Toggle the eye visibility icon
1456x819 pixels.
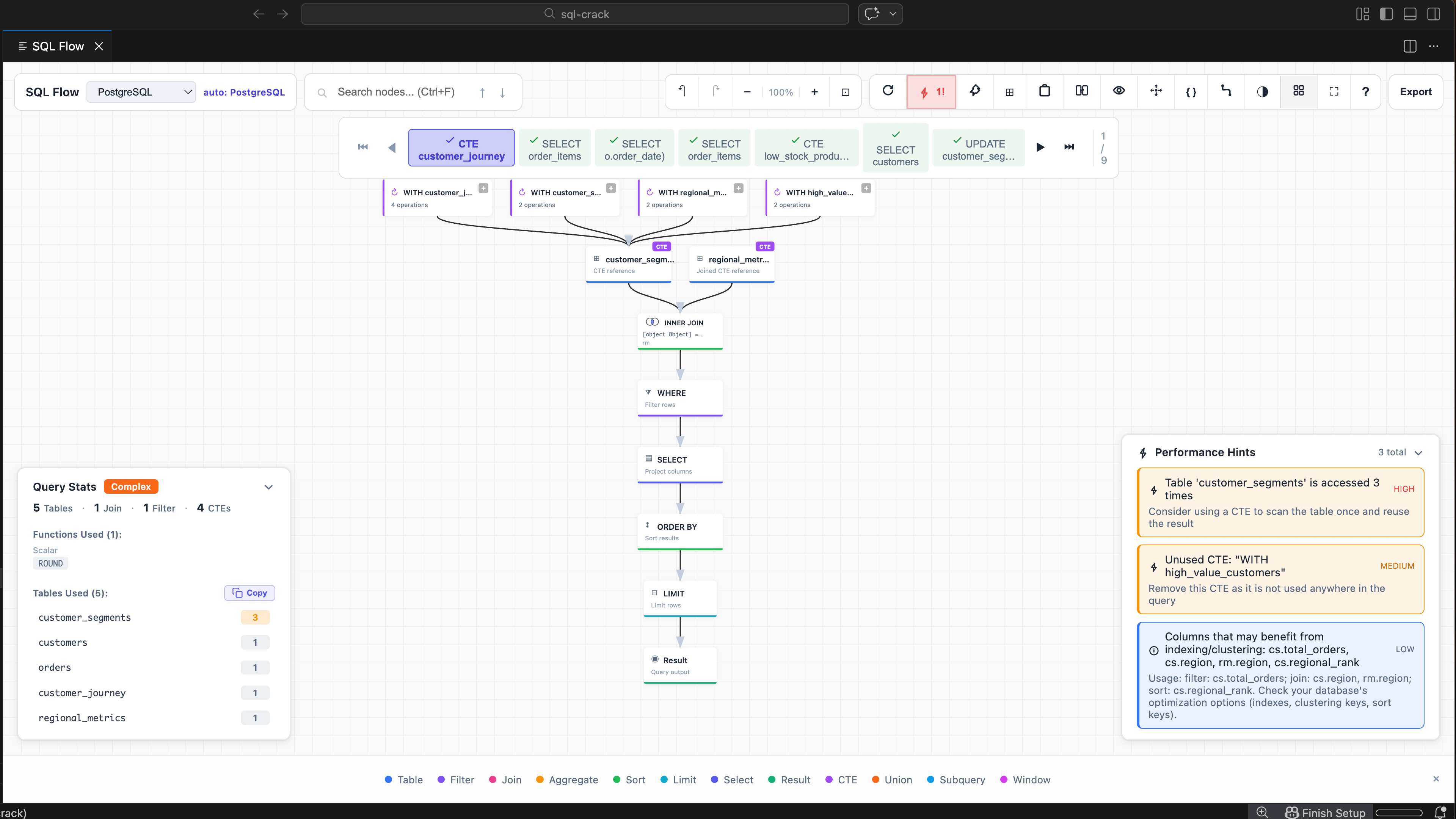point(1119,91)
